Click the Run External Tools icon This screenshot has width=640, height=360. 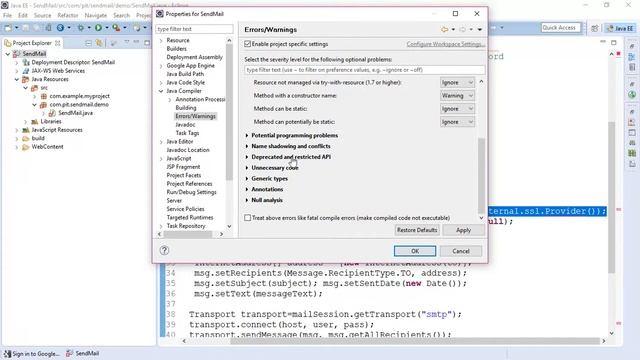[x=116, y=28]
